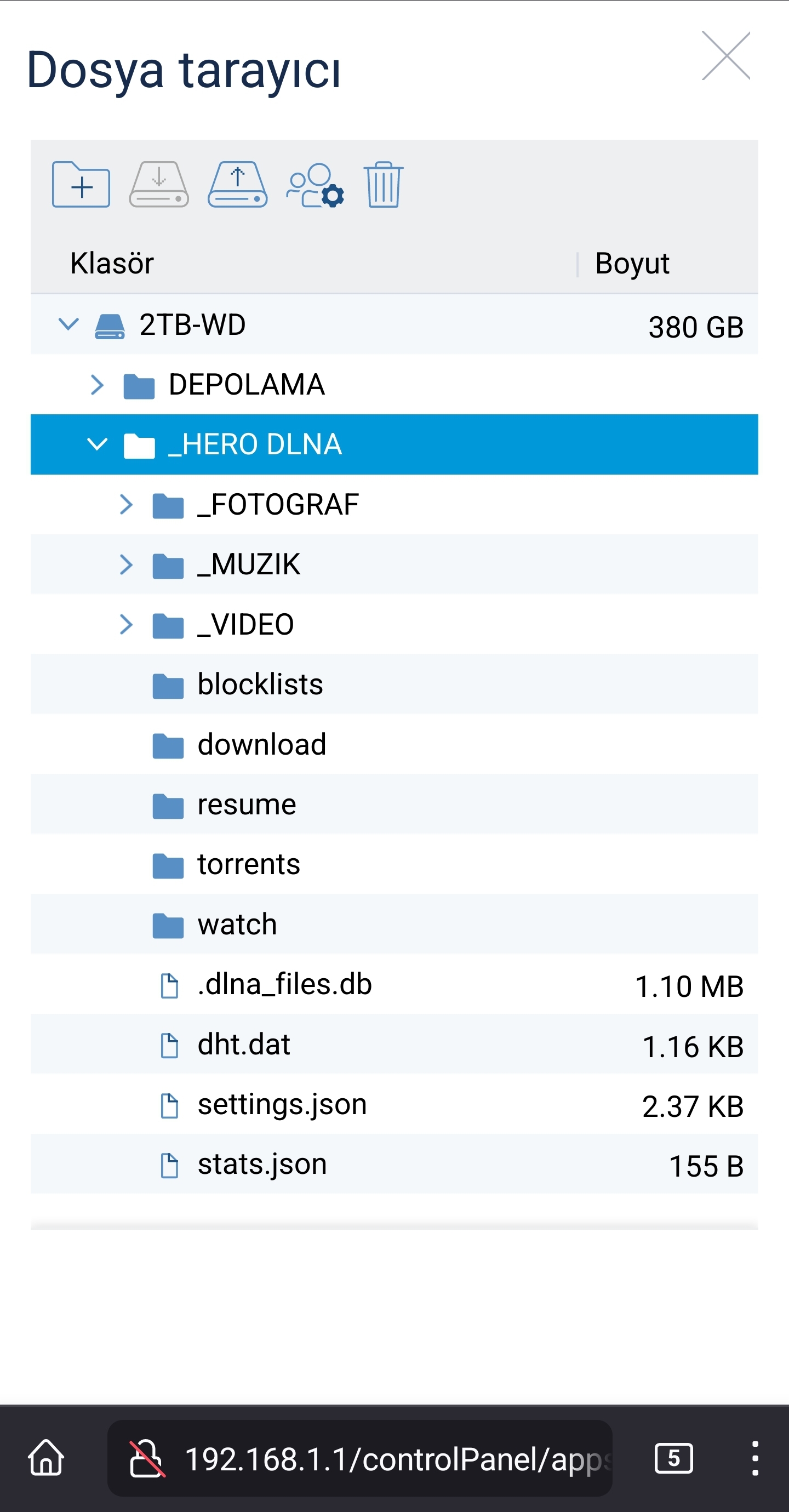Click the Boyut column header

(632, 264)
